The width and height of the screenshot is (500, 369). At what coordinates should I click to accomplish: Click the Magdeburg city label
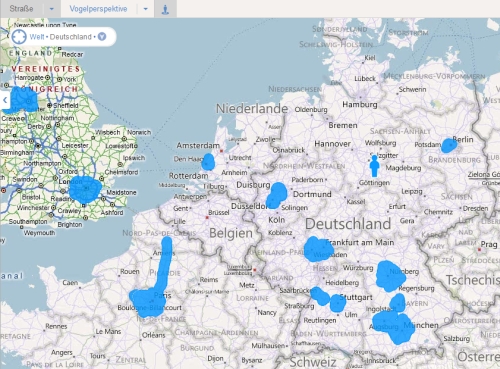(x=403, y=168)
